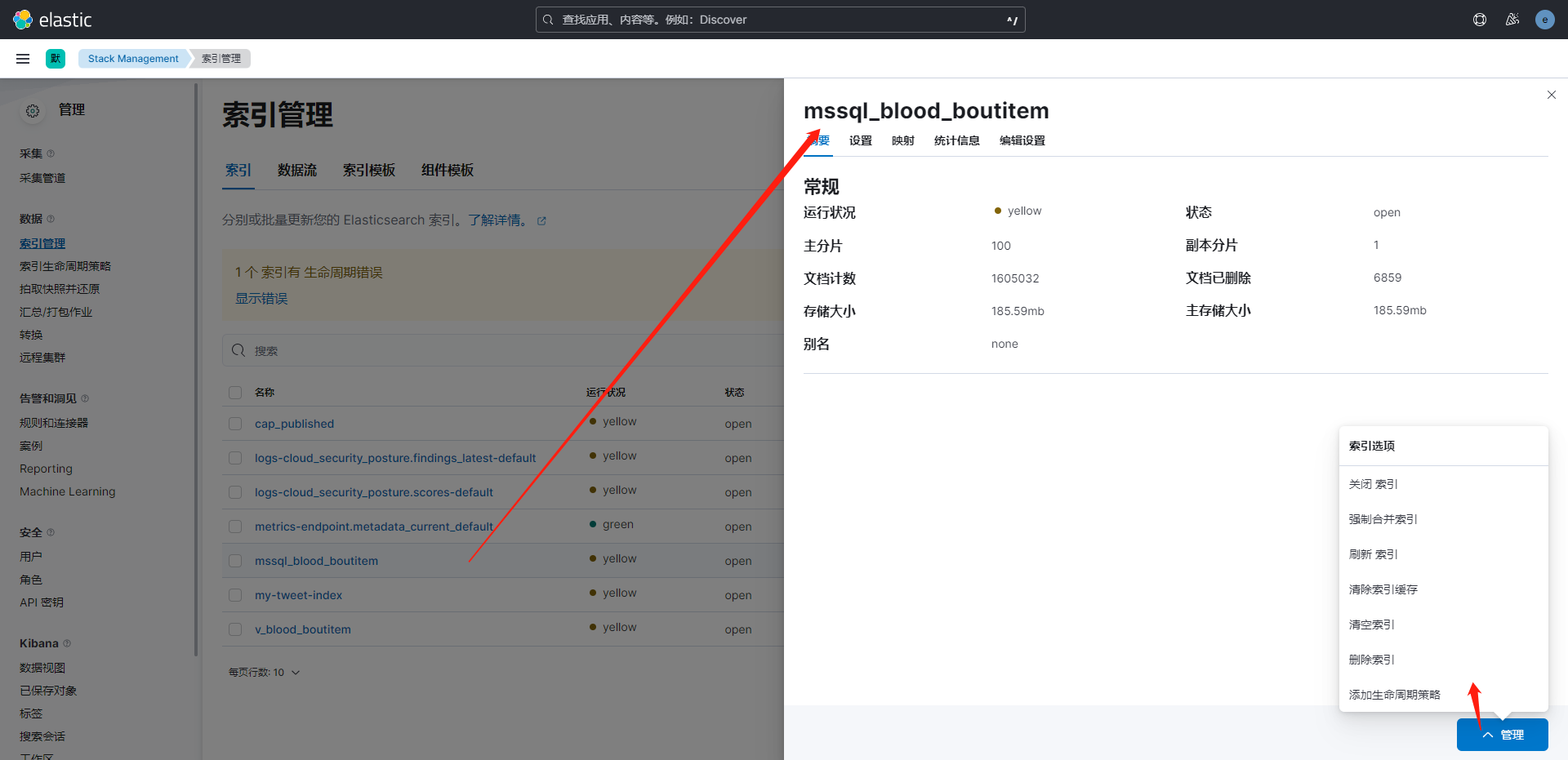1568x760 pixels.
Task: Toggle the hamburger navigation menu
Action: [23, 59]
